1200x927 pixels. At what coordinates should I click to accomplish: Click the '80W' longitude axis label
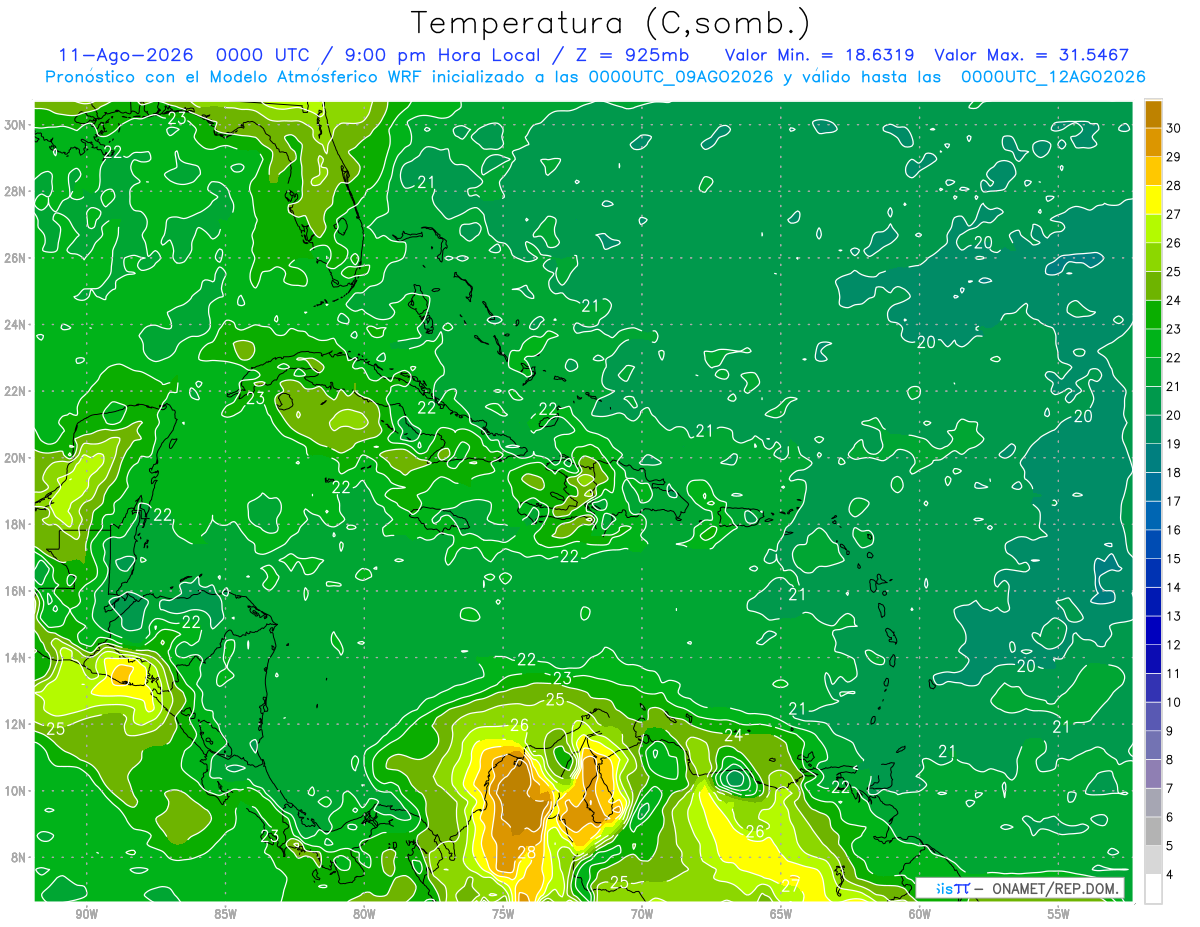(364, 913)
